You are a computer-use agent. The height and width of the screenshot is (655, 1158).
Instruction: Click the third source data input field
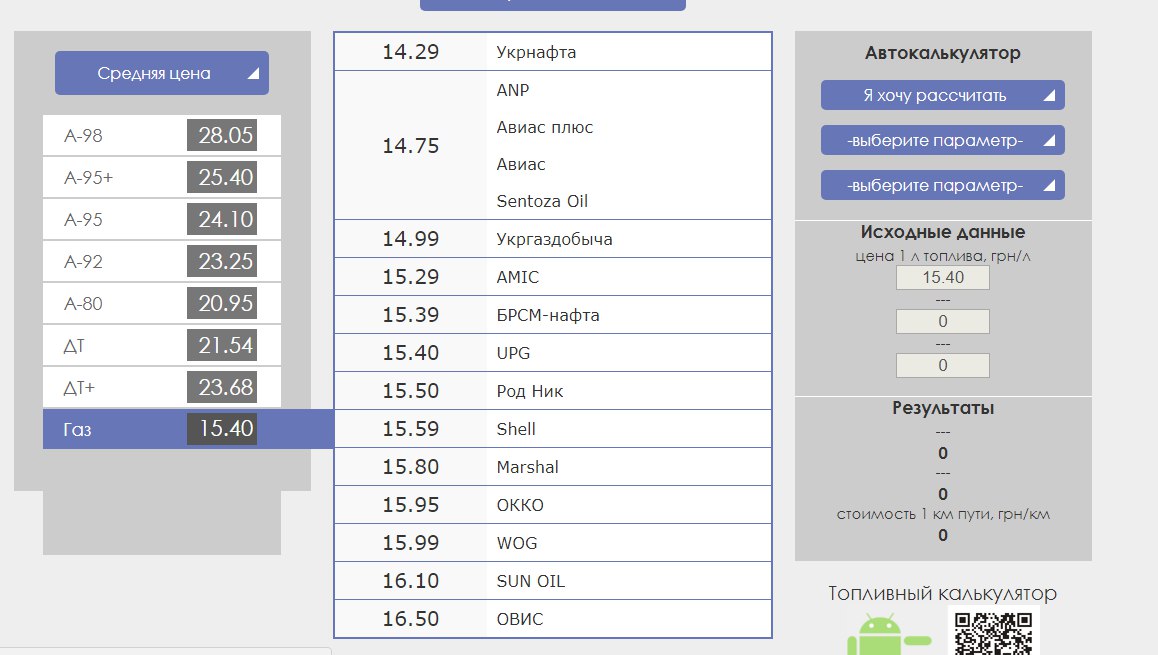[942, 366]
